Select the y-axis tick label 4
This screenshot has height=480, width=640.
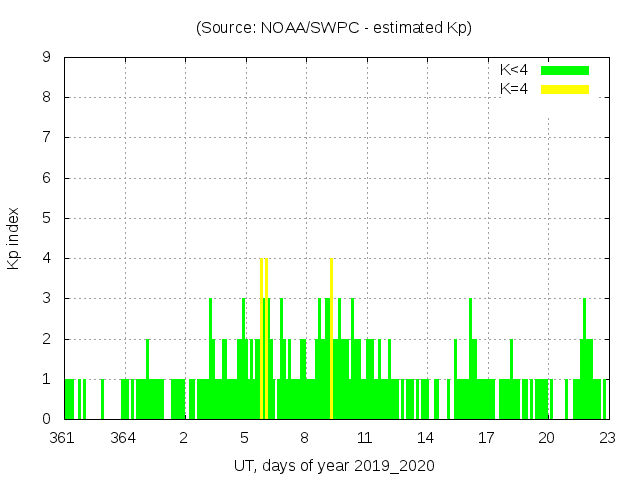click(46, 258)
